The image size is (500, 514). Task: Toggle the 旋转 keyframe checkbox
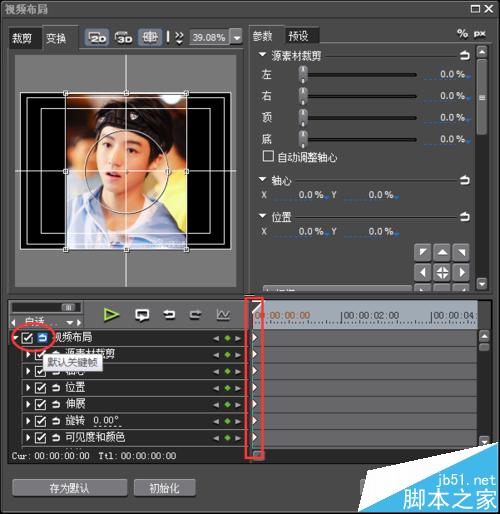coord(40,421)
